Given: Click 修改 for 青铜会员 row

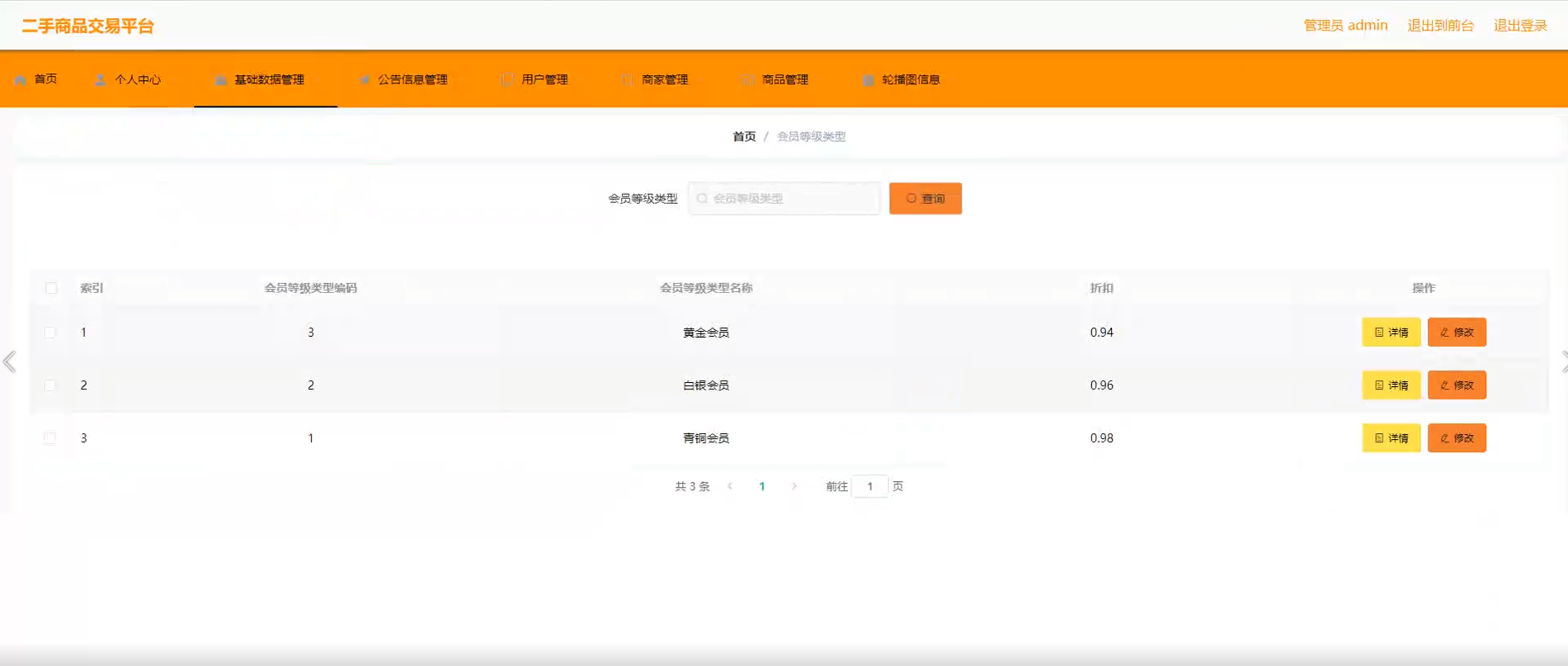Looking at the screenshot, I should coord(1457,438).
